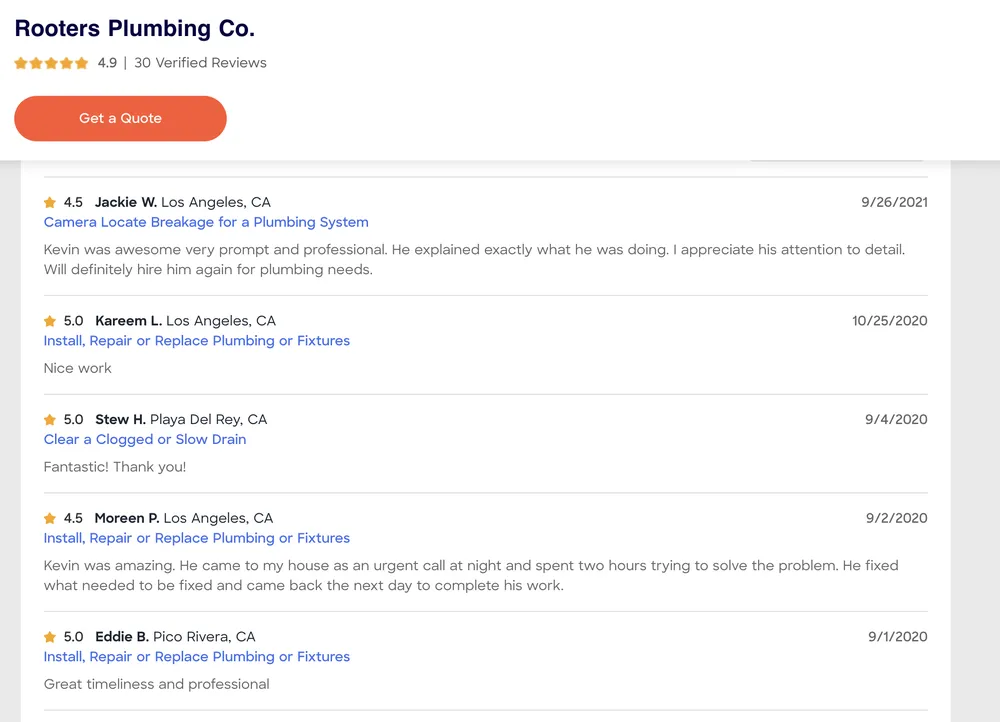Open Eddie B.'s Install, Repair or Replace Plumbing link
1000x722 pixels.
[x=197, y=657]
